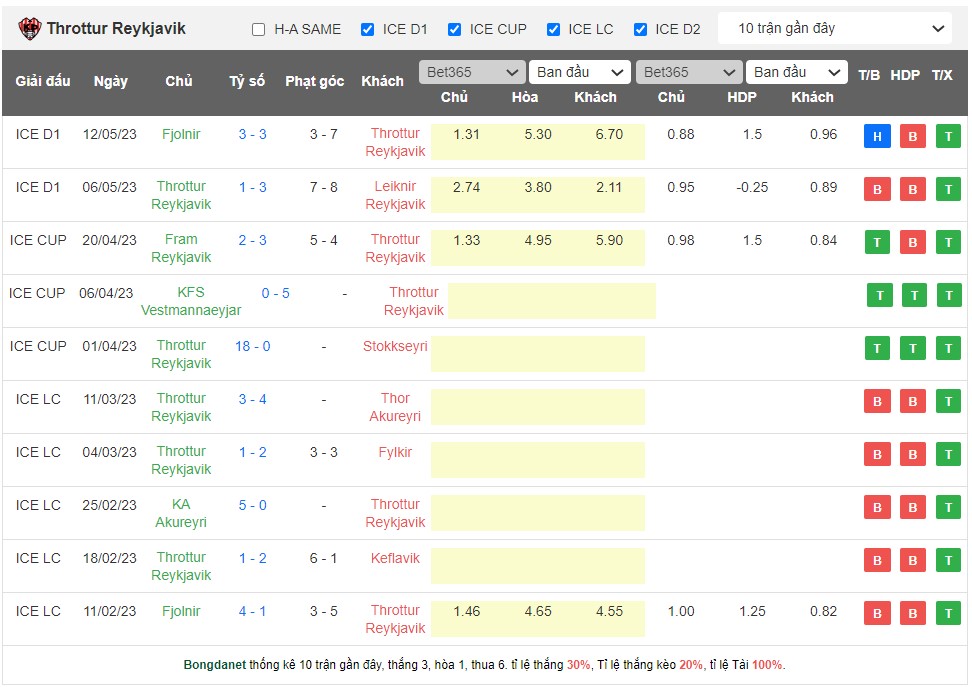
Task: Expand the Ban đầu odds dropdown under HDP
Action: (x=797, y=72)
